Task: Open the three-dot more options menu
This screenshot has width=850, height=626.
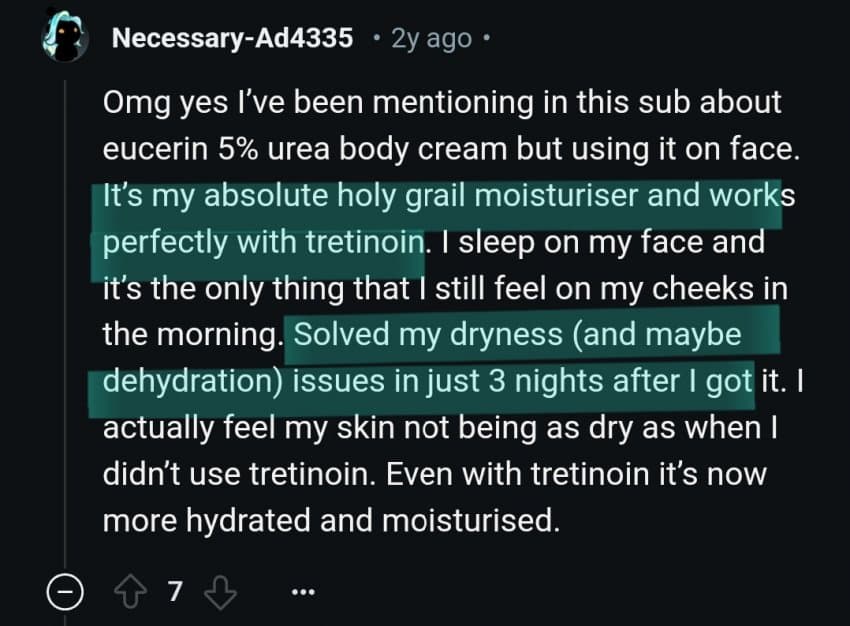Action: [302, 592]
